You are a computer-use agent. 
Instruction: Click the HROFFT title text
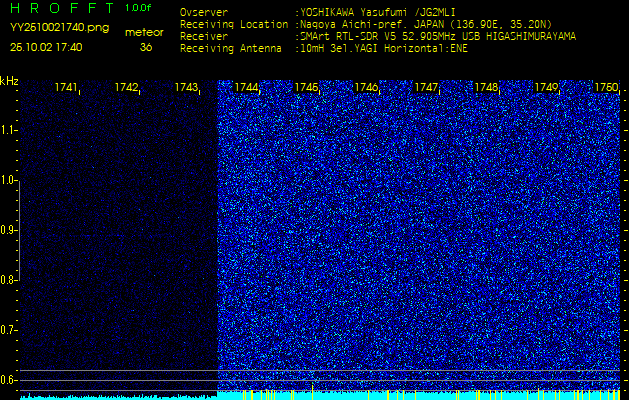click(x=63, y=7)
